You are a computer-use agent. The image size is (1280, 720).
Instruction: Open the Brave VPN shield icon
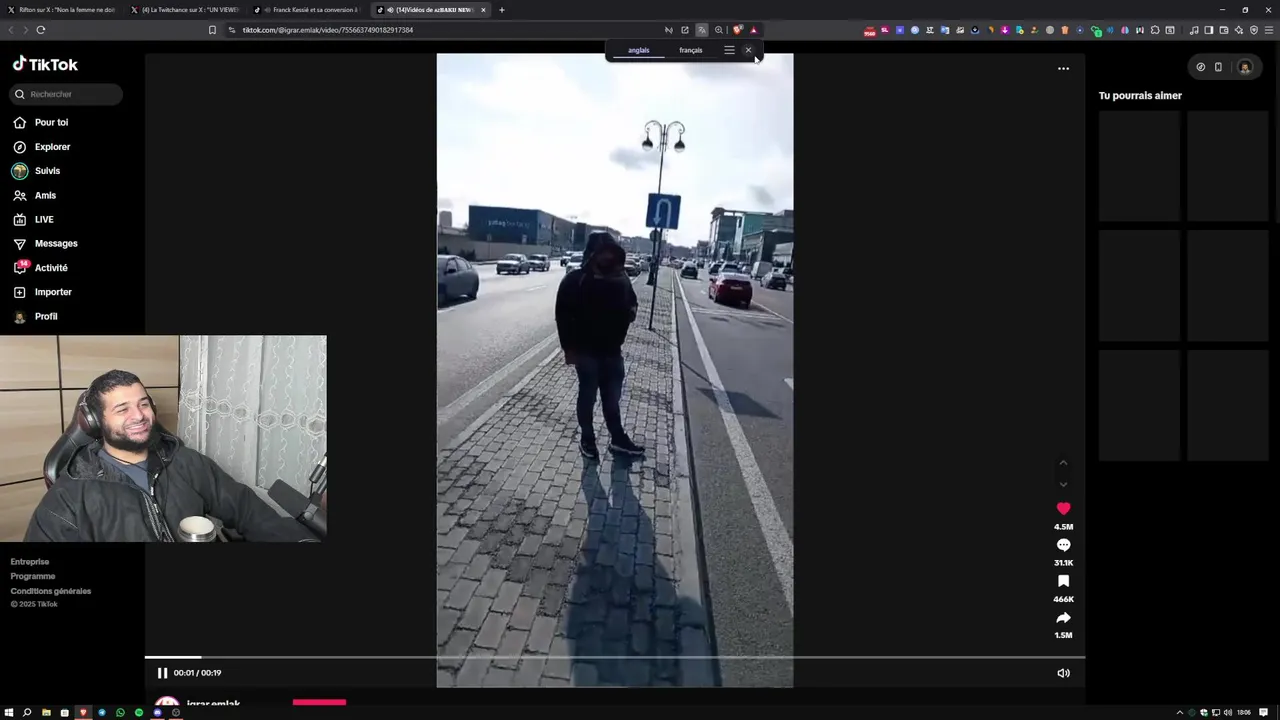1254,30
